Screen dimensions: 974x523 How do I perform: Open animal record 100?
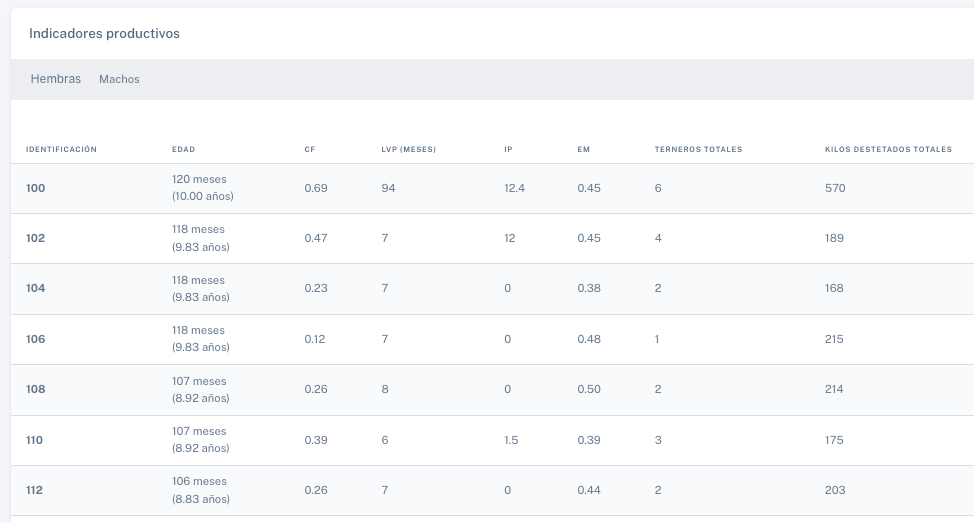coord(35,188)
